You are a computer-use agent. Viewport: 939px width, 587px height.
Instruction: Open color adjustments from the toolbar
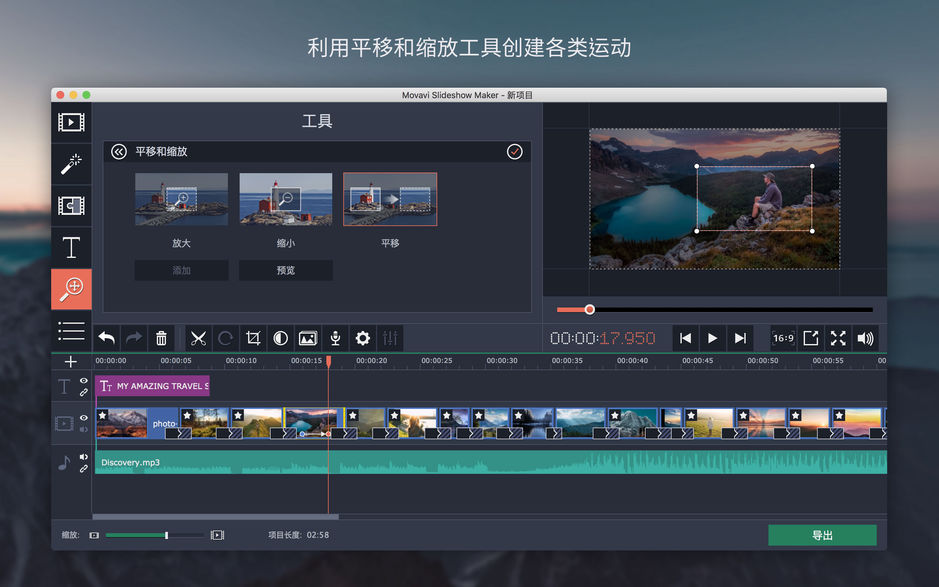pyautogui.click(x=281, y=339)
